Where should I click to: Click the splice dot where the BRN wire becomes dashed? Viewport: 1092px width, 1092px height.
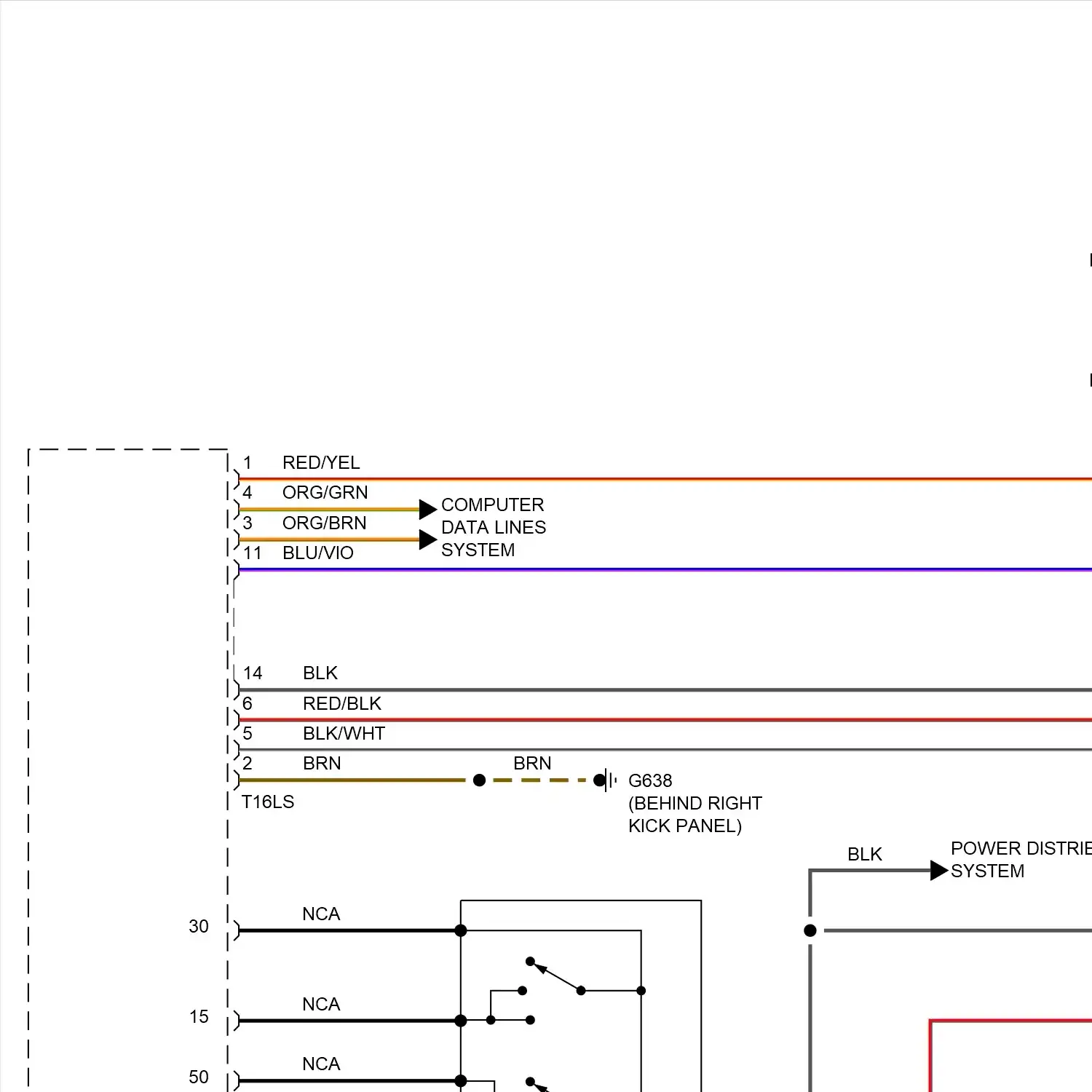(479, 780)
